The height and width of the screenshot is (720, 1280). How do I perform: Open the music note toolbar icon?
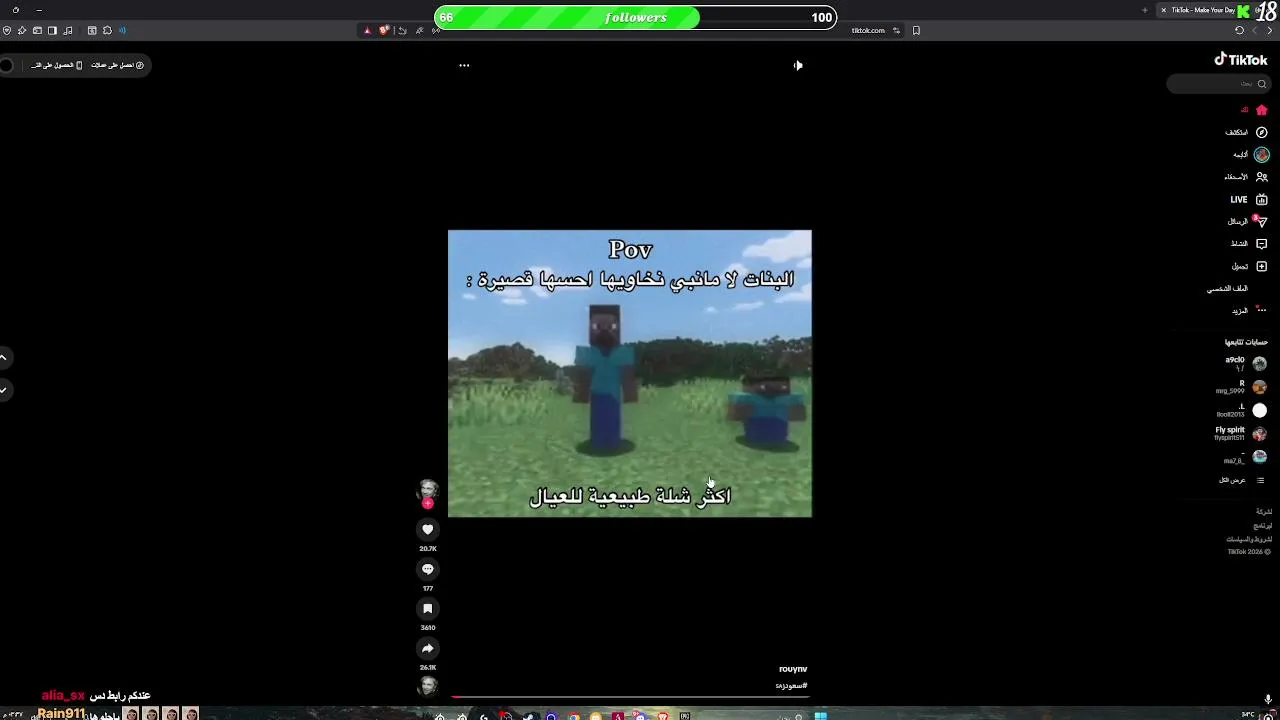68,30
